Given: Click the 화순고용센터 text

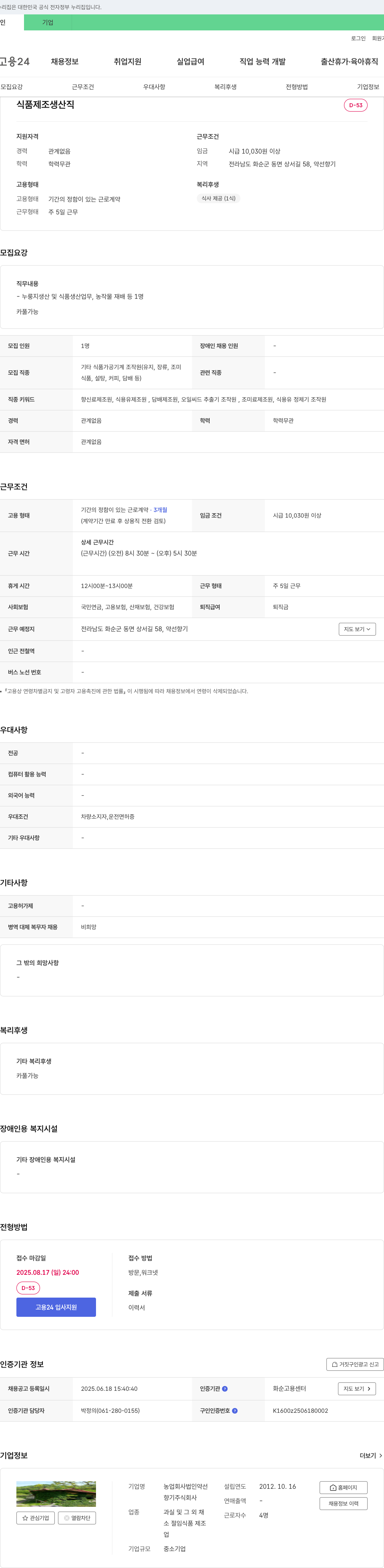Looking at the screenshot, I should 289,1389.
